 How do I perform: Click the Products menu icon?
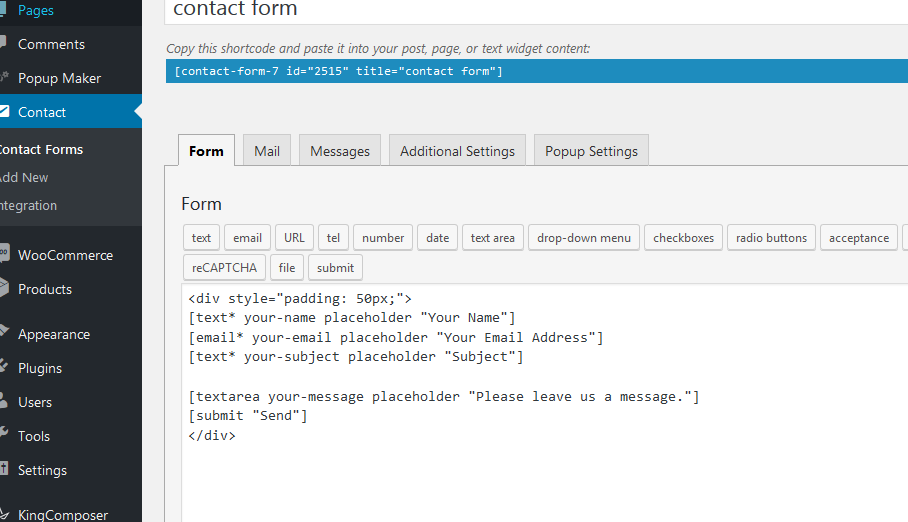4,289
